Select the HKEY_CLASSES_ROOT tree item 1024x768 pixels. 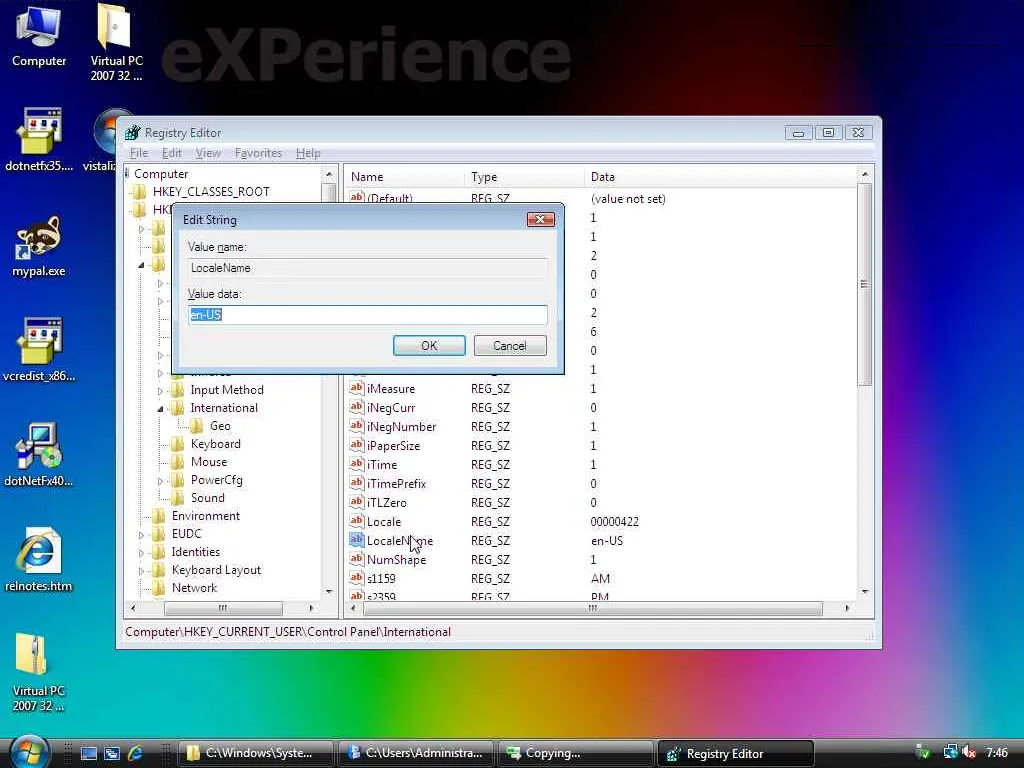click(211, 191)
